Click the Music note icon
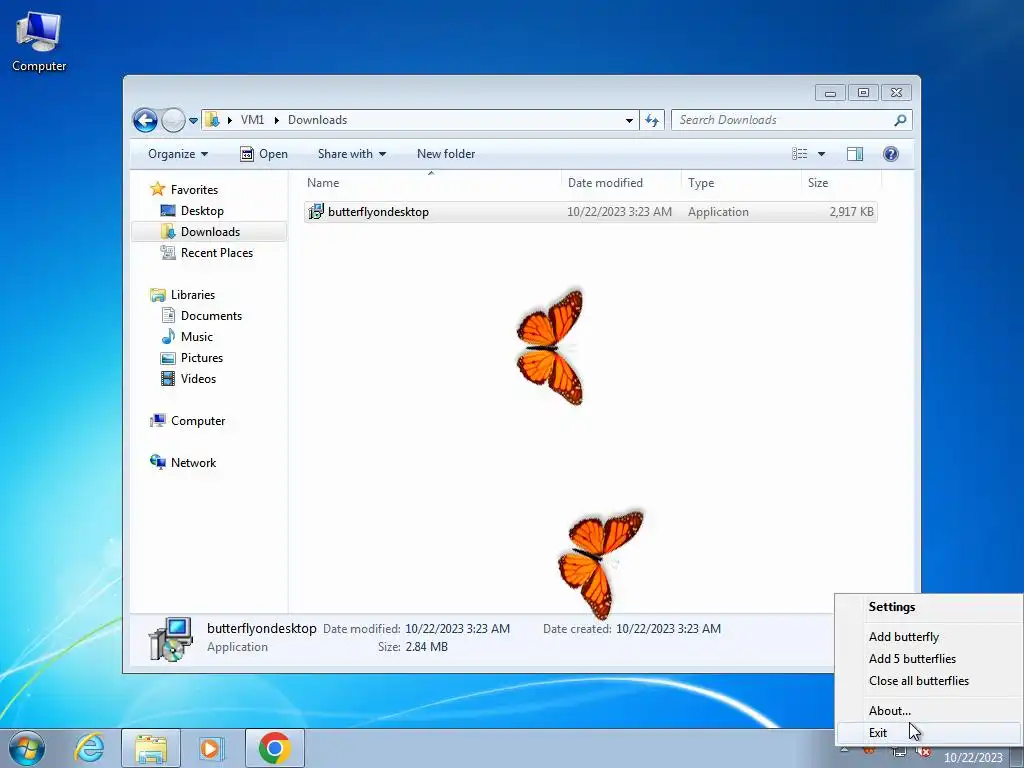The width and height of the screenshot is (1024, 768). (x=168, y=337)
